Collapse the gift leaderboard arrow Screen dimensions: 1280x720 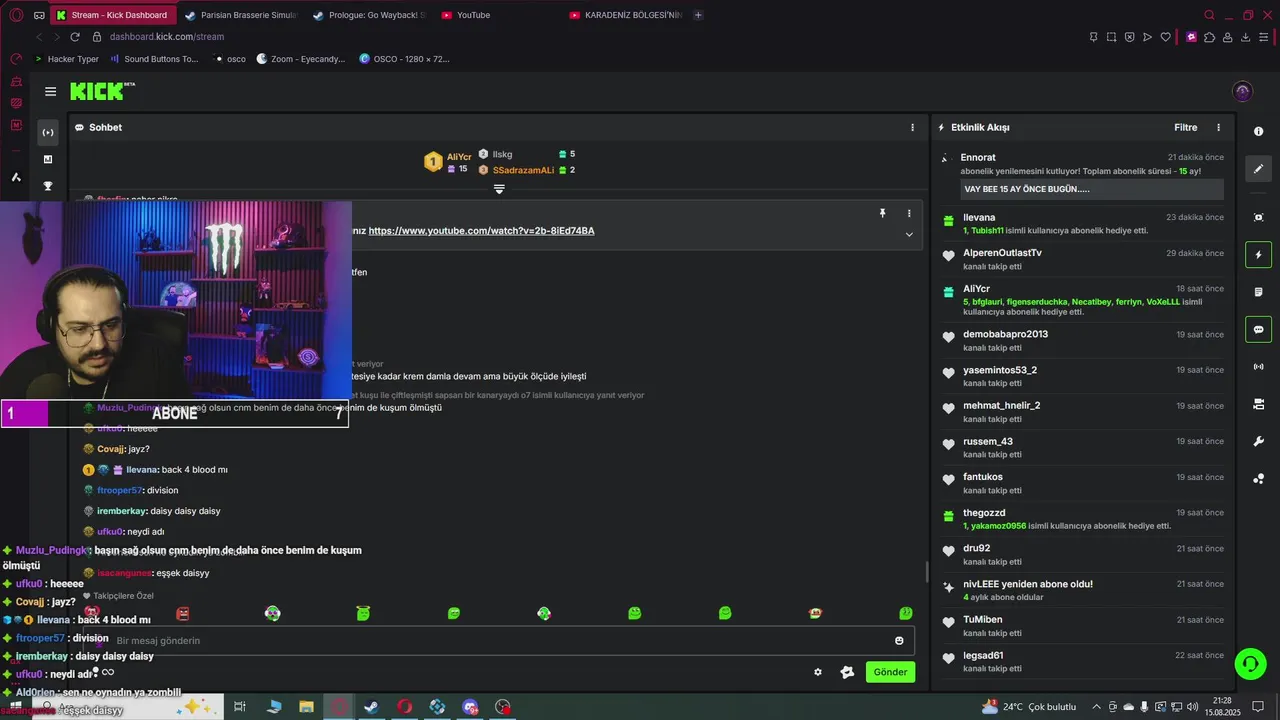click(499, 189)
